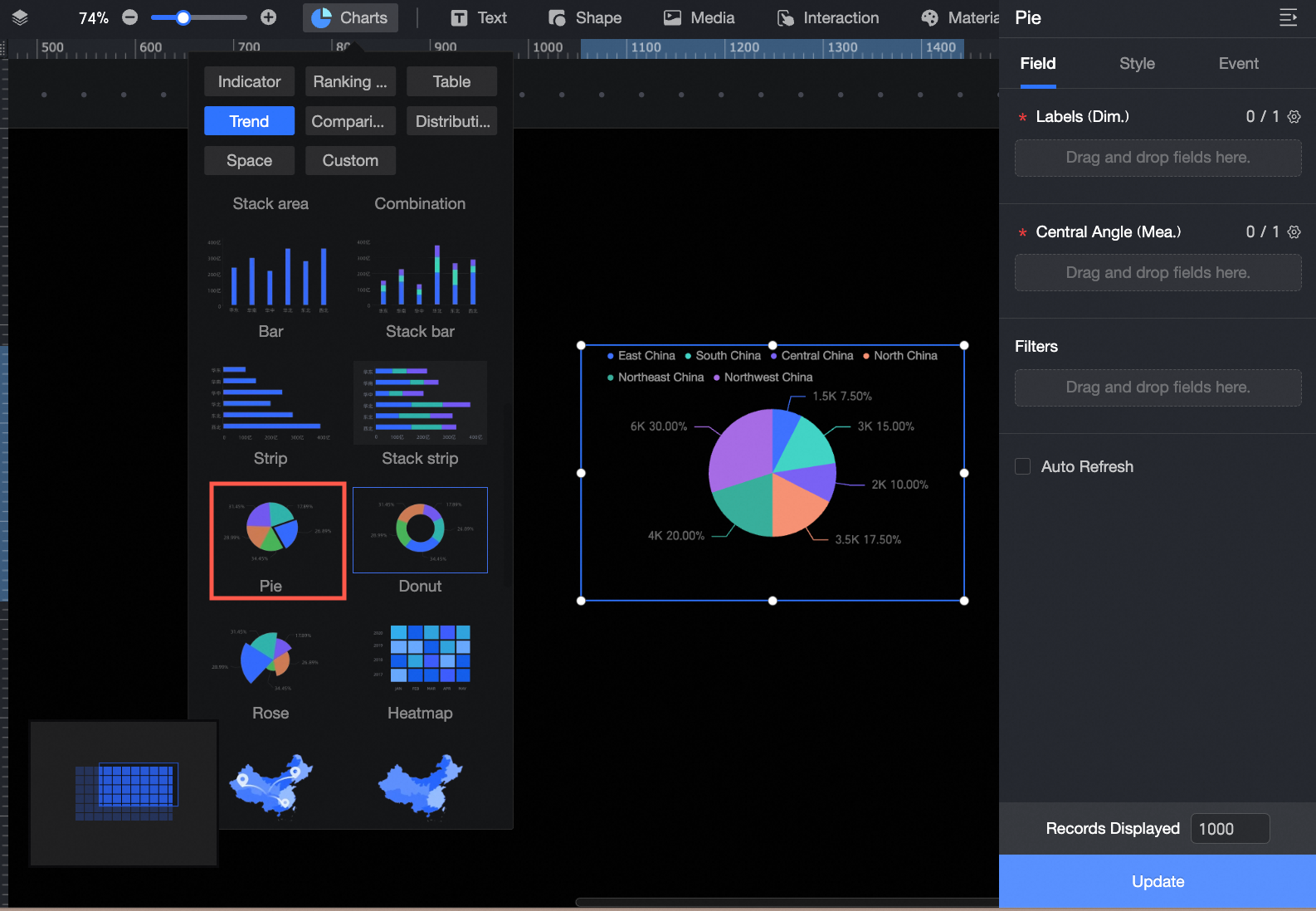The width and height of the screenshot is (1316, 911).
Task: Open settings gear for Central Angle (Mea.)
Action: 1294,231
